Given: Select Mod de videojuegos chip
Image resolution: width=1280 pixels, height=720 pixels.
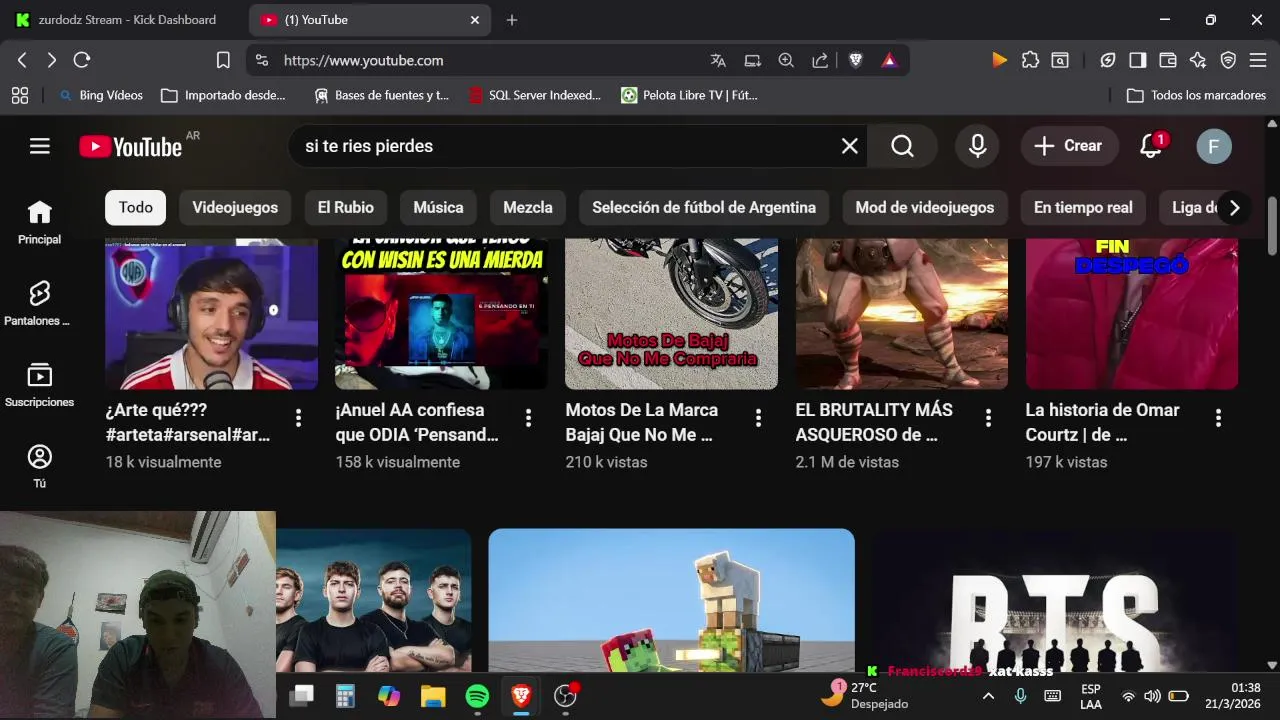Looking at the screenshot, I should (925, 208).
